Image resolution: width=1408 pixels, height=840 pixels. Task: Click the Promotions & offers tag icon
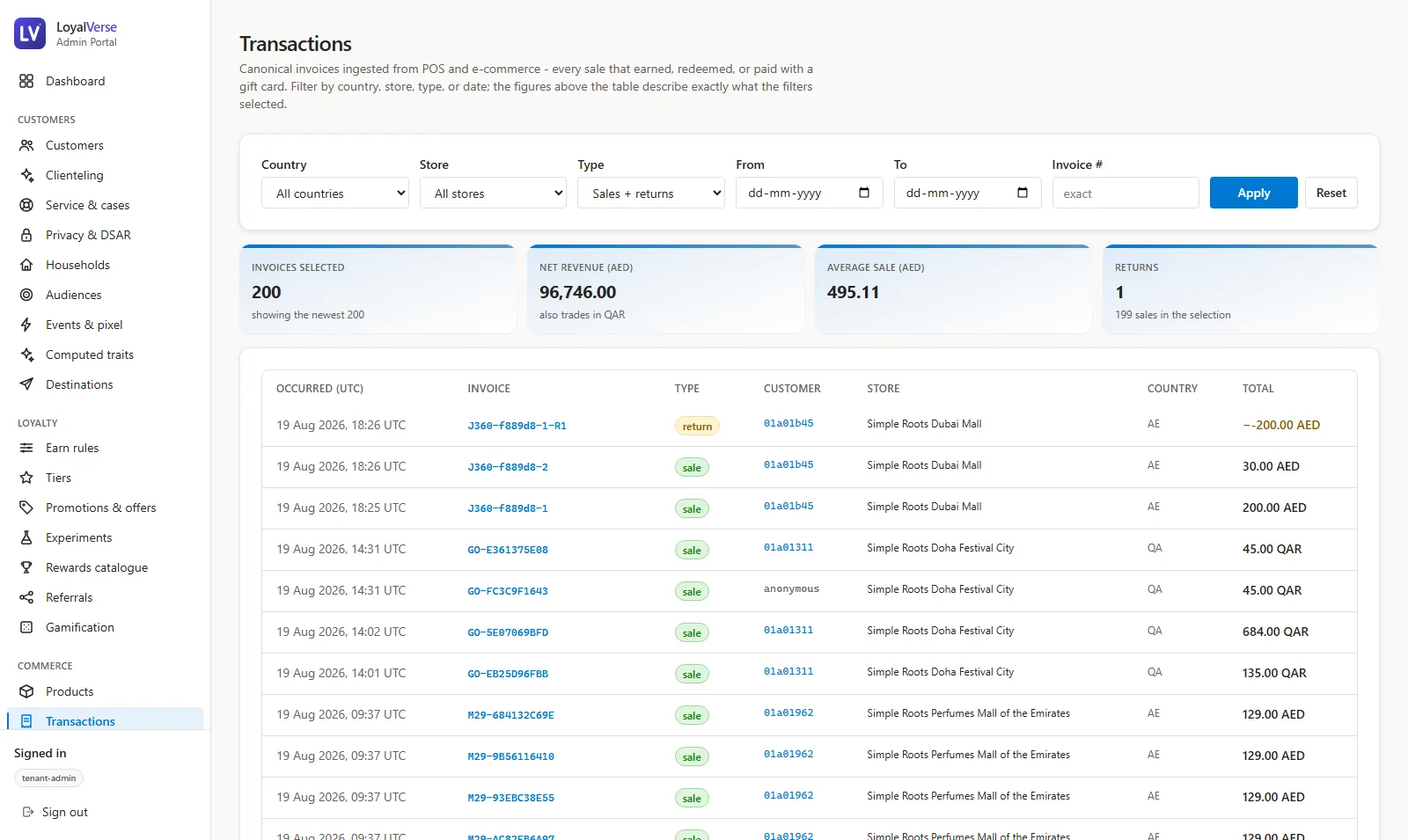point(26,508)
